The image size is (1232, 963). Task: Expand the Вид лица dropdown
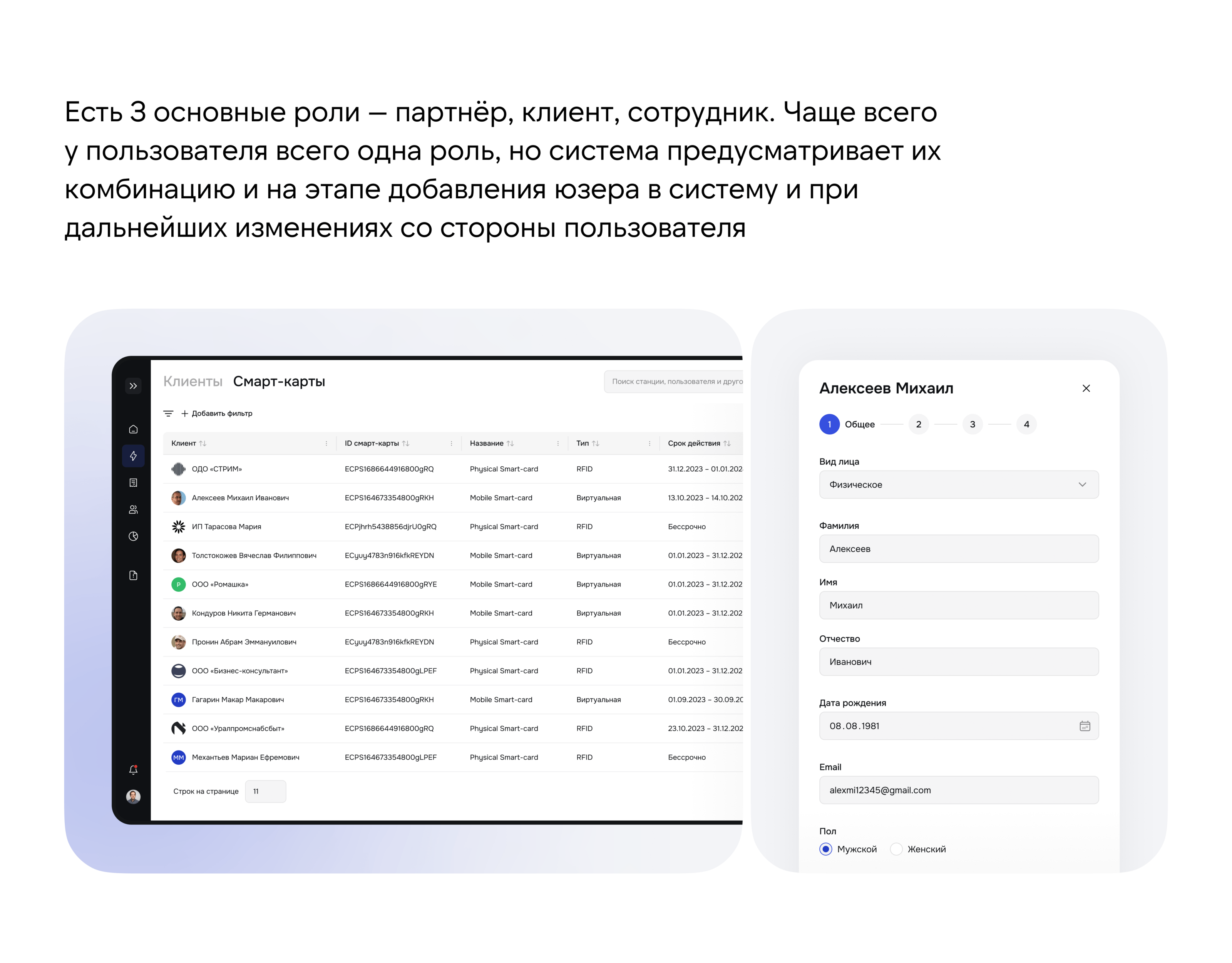coord(958,485)
